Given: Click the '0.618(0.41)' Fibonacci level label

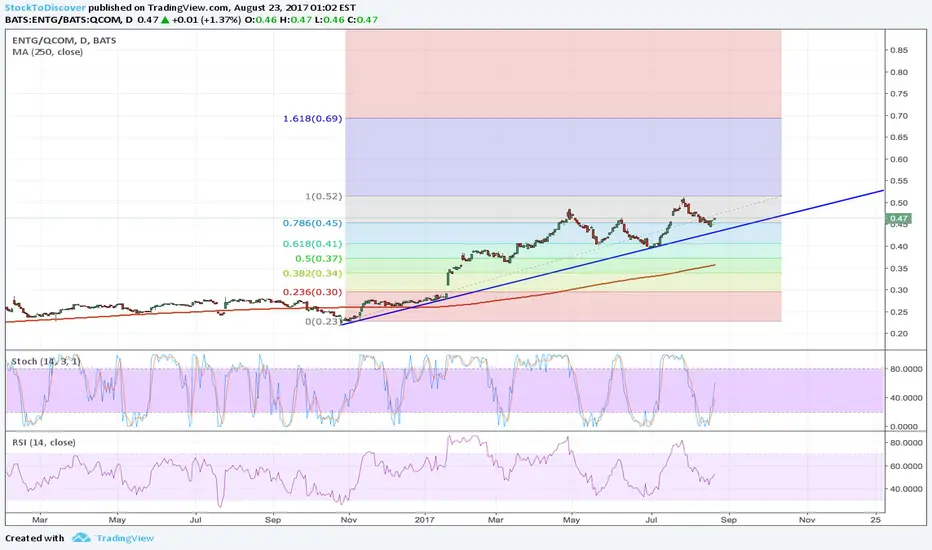Looking at the screenshot, I should [313, 244].
